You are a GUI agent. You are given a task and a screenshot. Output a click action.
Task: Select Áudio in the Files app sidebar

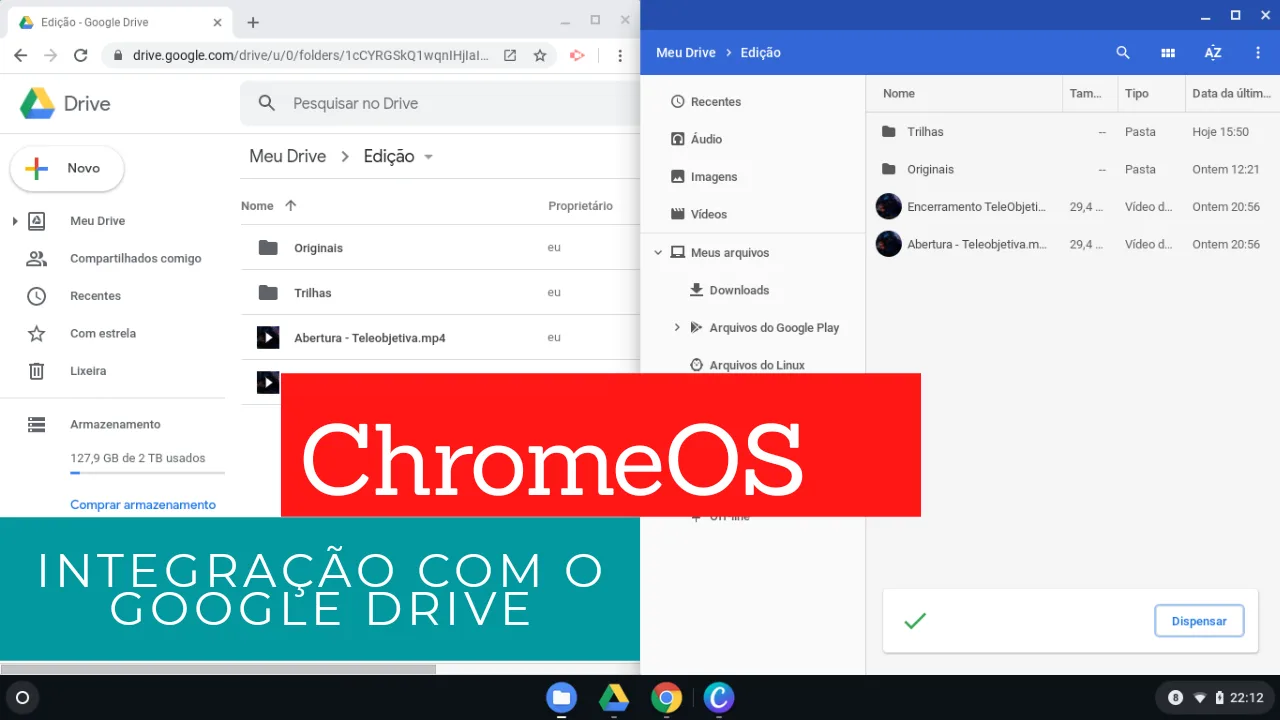pos(706,139)
